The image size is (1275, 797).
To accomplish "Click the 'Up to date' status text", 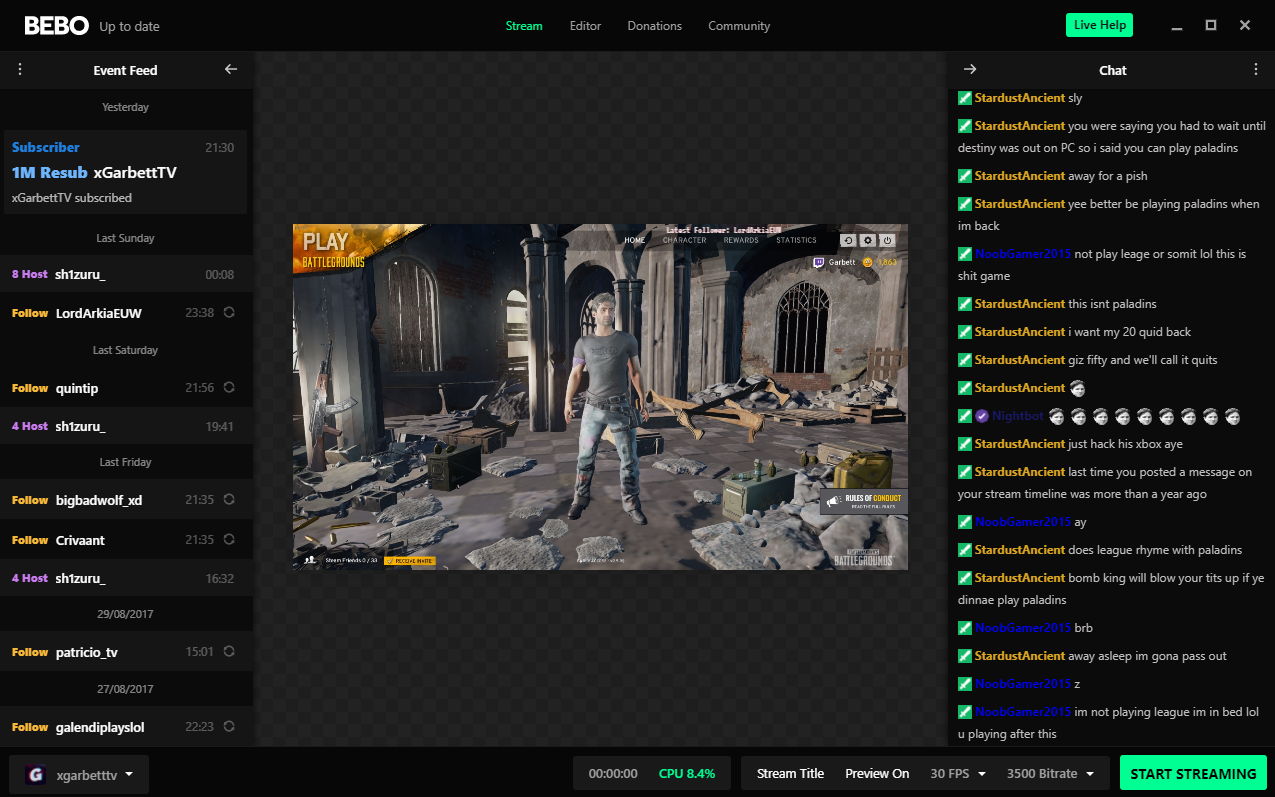I will (129, 27).
